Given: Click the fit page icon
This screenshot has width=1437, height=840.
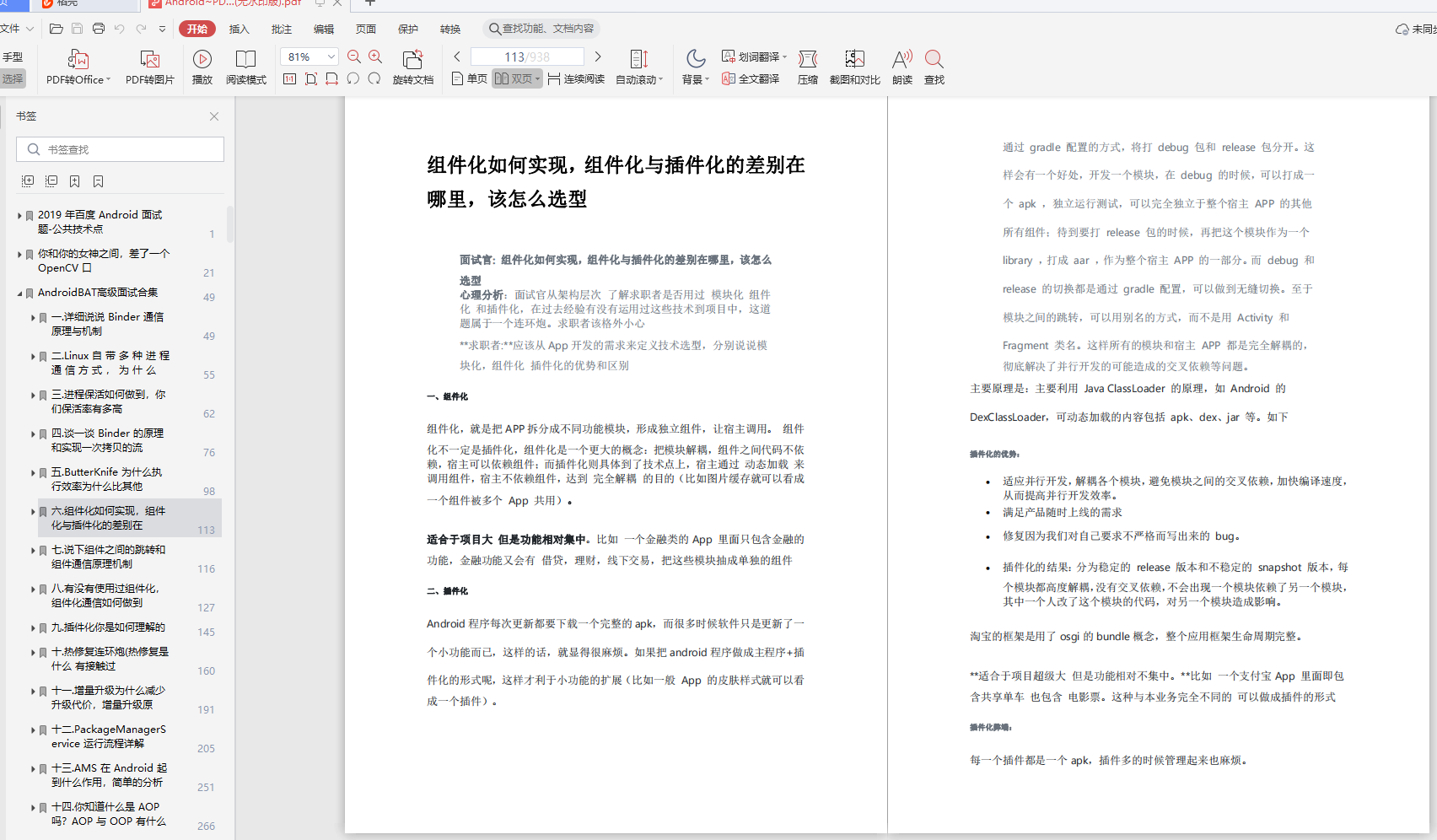Looking at the screenshot, I should pyautogui.click(x=311, y=79).
